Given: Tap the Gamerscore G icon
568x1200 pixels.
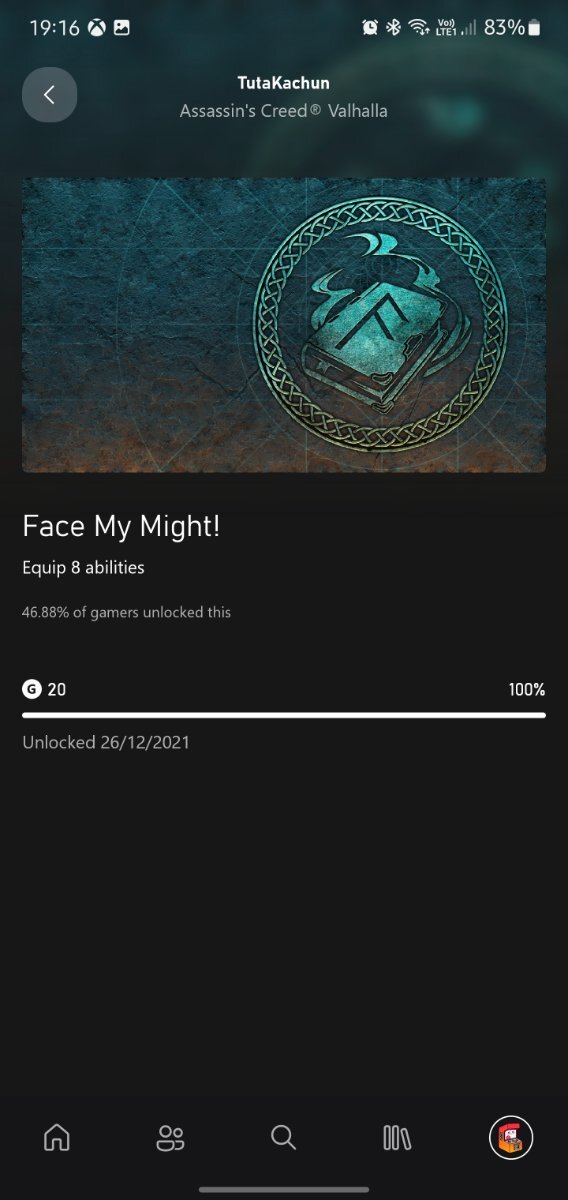Looking at the screenshot, I should point(31,689).
